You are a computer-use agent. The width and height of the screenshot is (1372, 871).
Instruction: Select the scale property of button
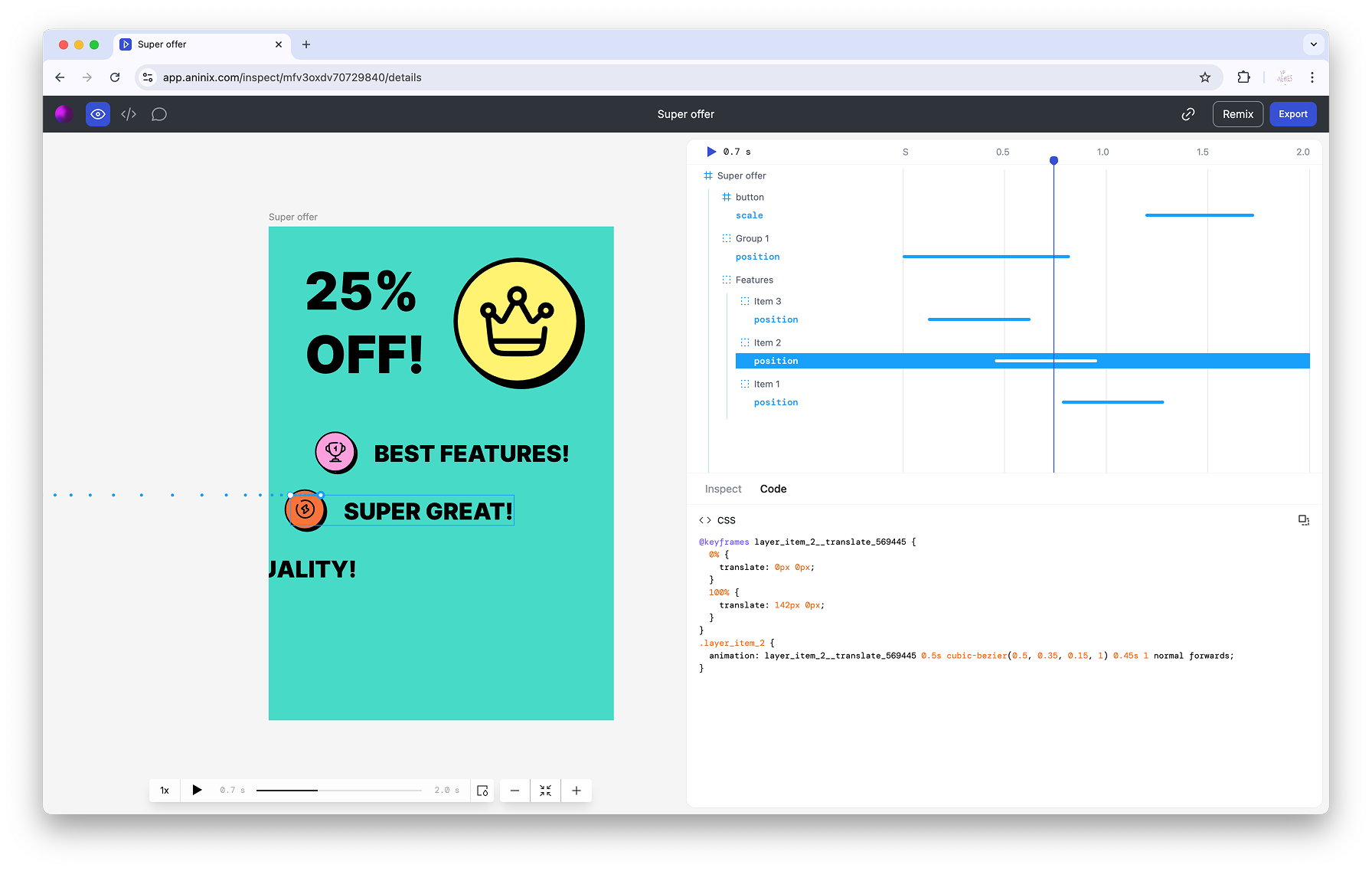coord(750,215)
